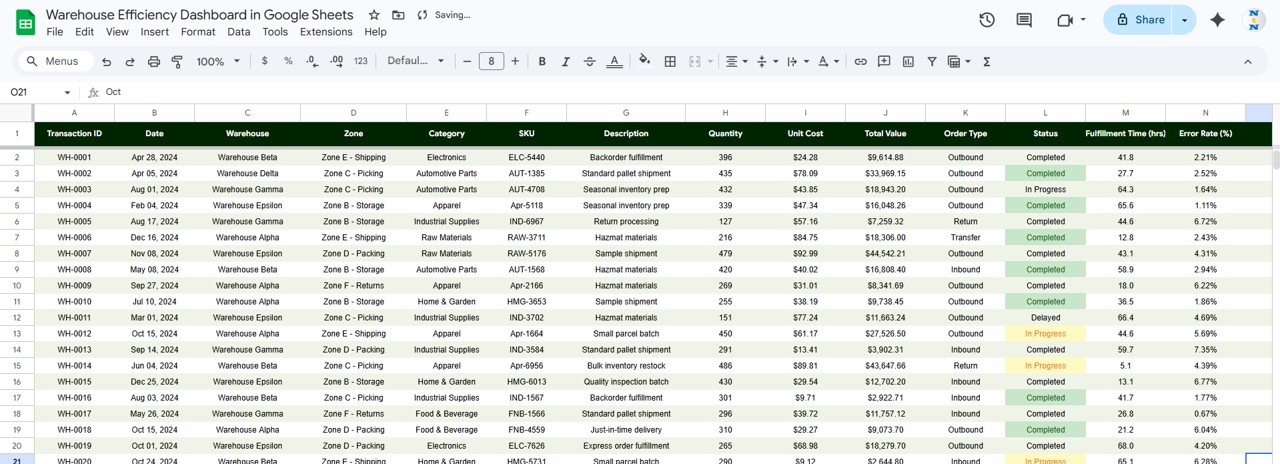Select column header A
This screenshot has height=464, width=1280.
pyautogui.click(x=74, y=113)
